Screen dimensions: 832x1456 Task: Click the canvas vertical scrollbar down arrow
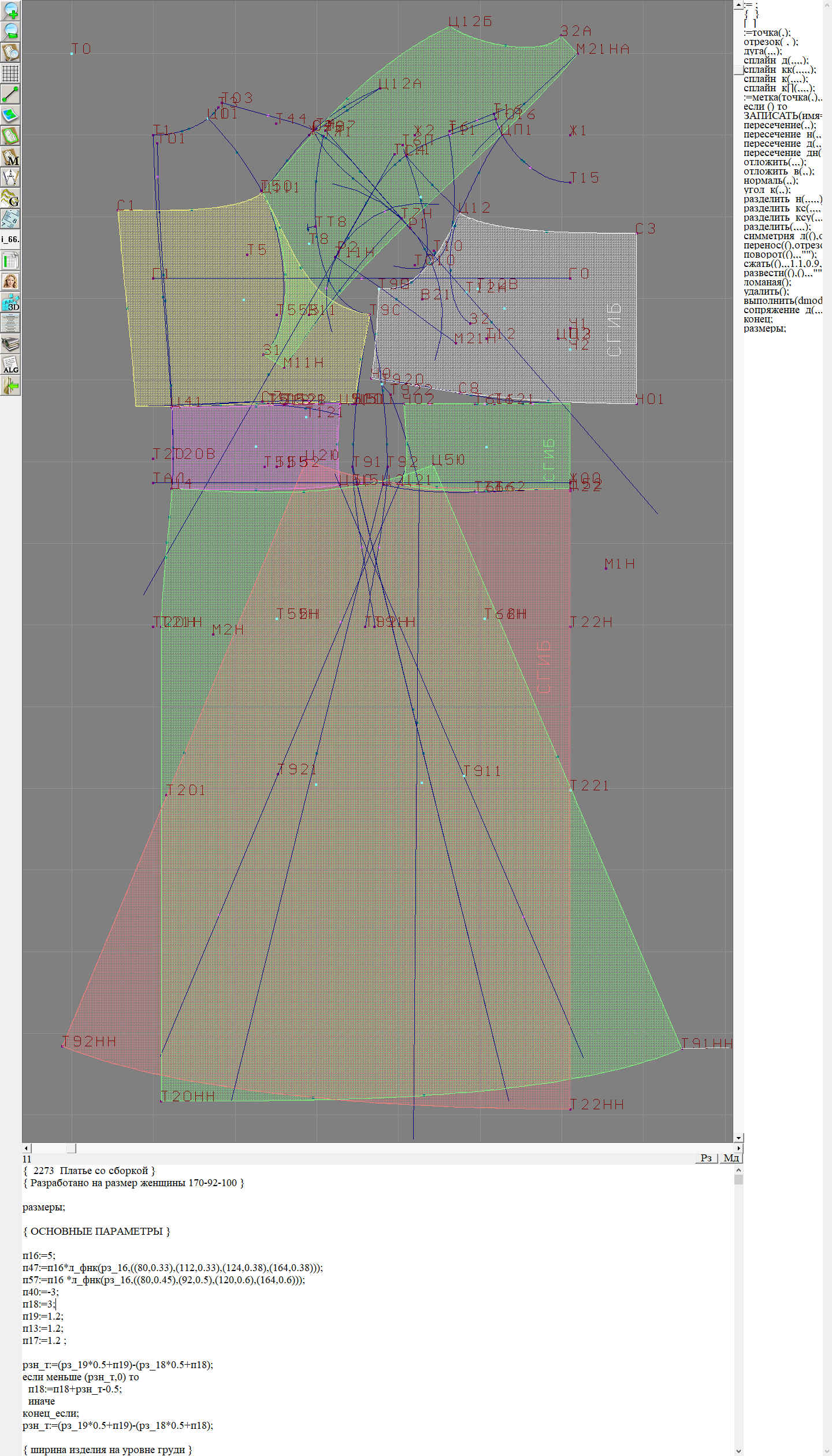738,1138
